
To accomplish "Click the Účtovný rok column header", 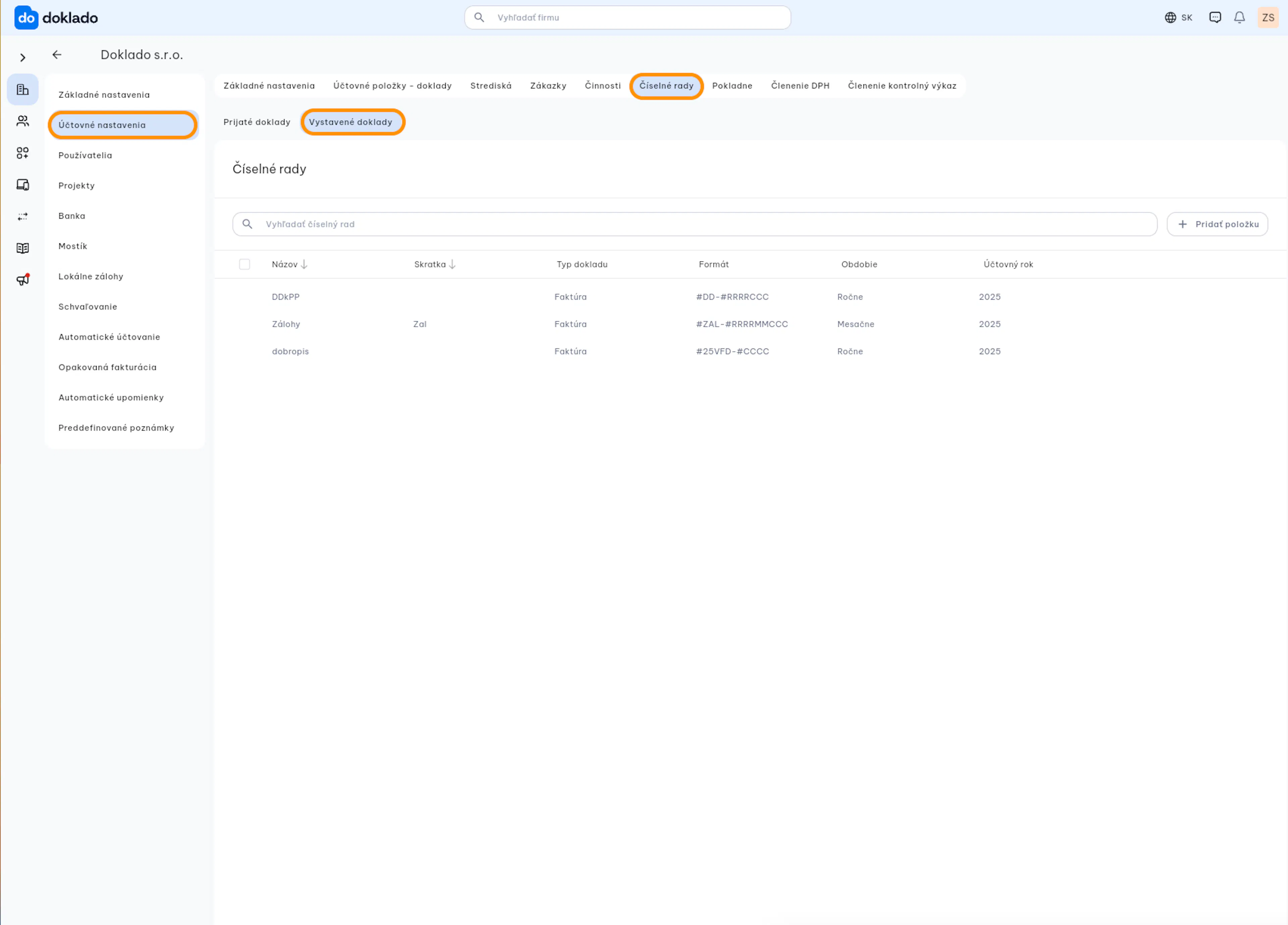I will tap(1008, 265).
